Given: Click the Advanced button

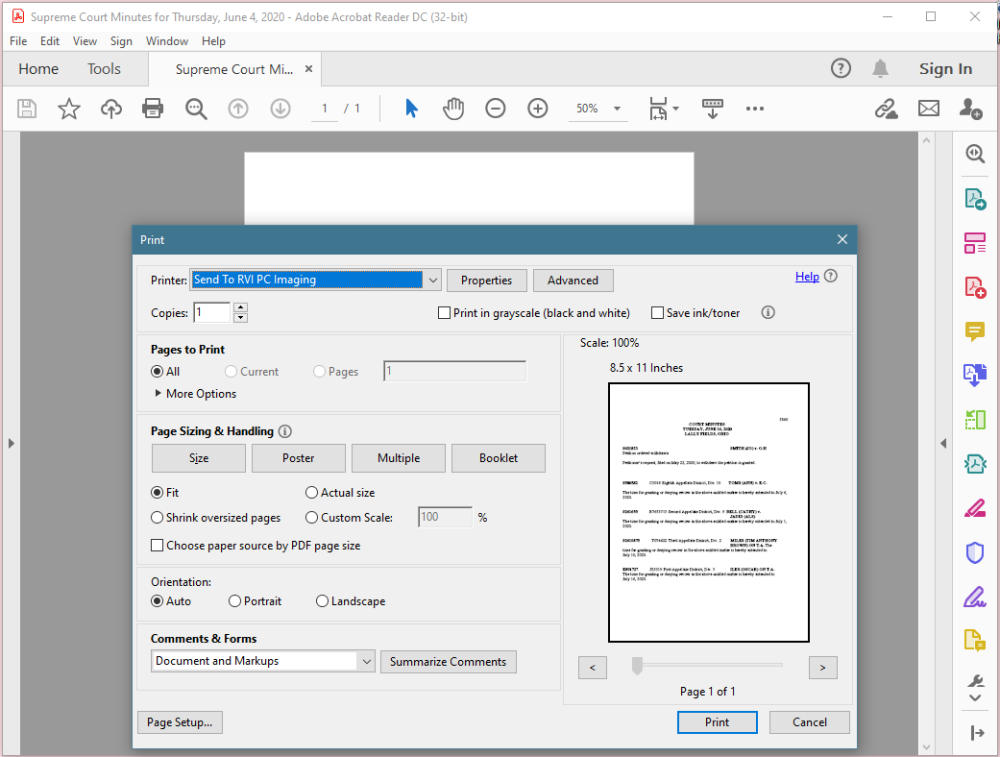Looking at the screenshot, I should click(573, 281).
